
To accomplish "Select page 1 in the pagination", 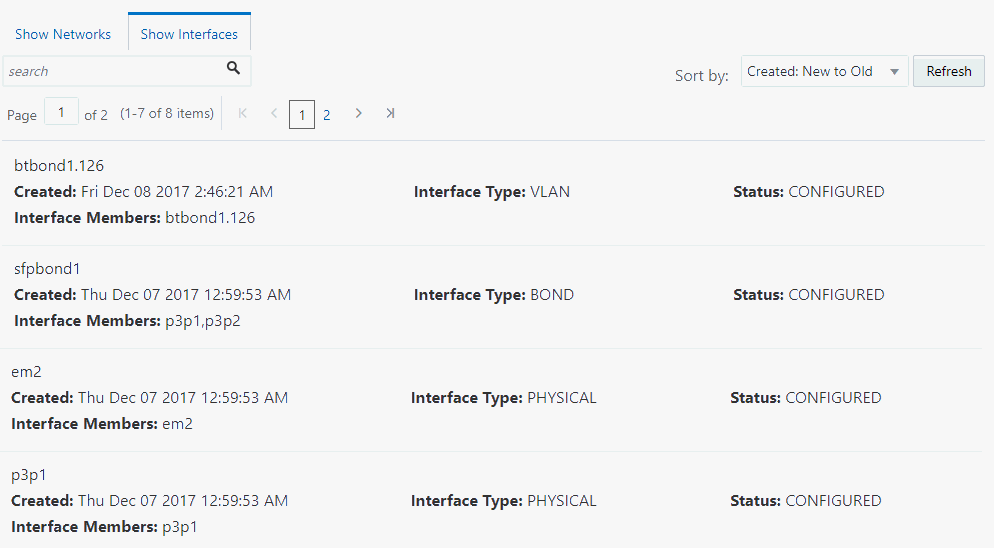I will point(301,115).
